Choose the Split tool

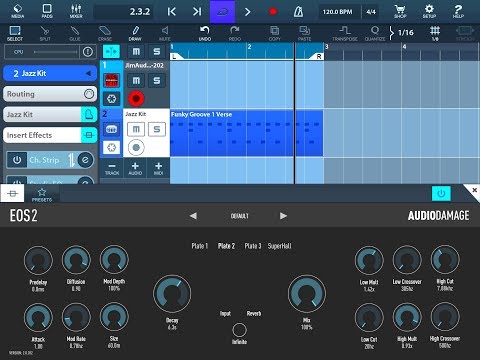click(x=45, y=33)
